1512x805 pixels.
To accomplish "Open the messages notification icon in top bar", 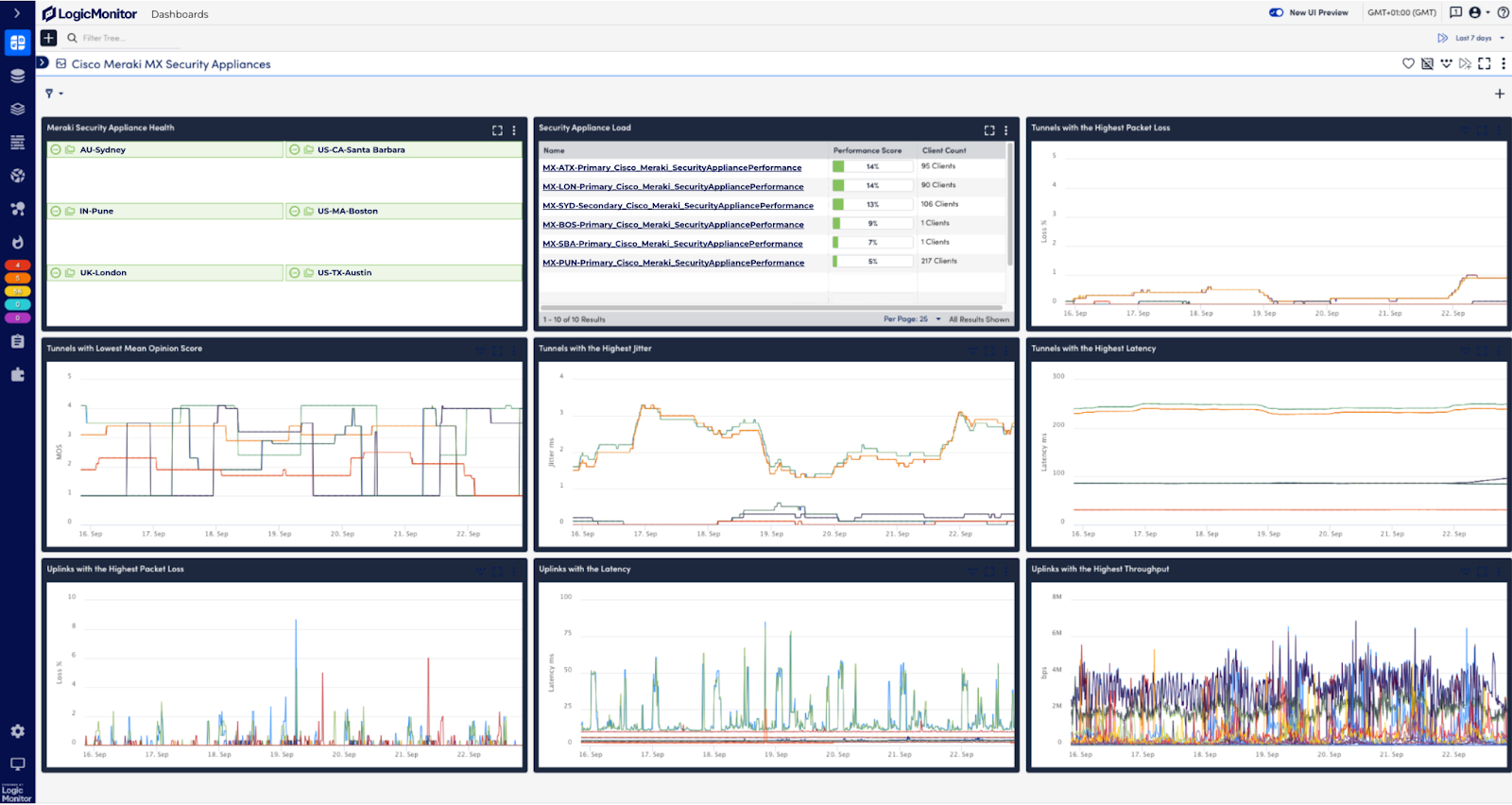I will [1455, 12].
